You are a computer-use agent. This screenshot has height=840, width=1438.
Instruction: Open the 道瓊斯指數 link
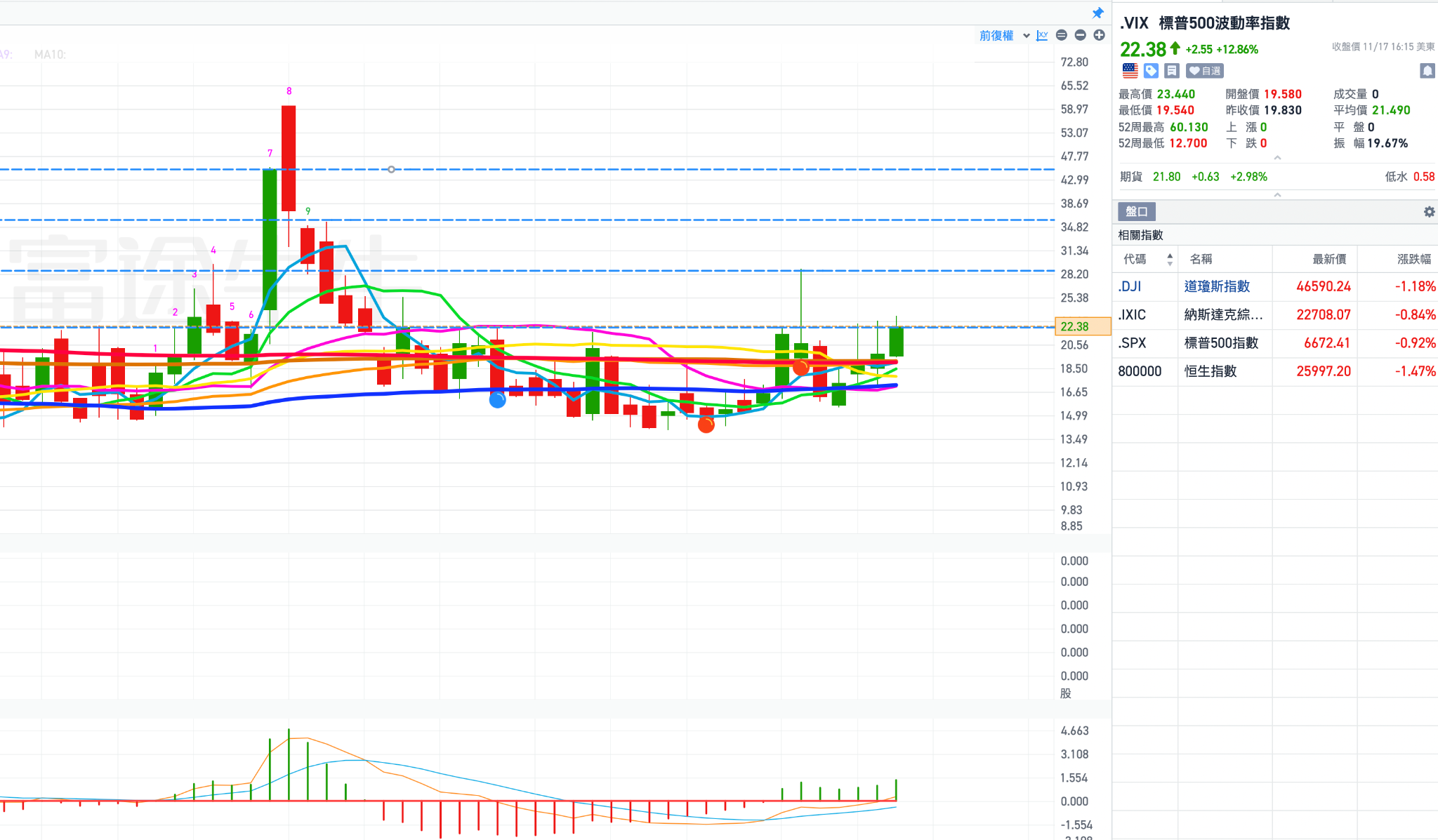(1217, 286)
